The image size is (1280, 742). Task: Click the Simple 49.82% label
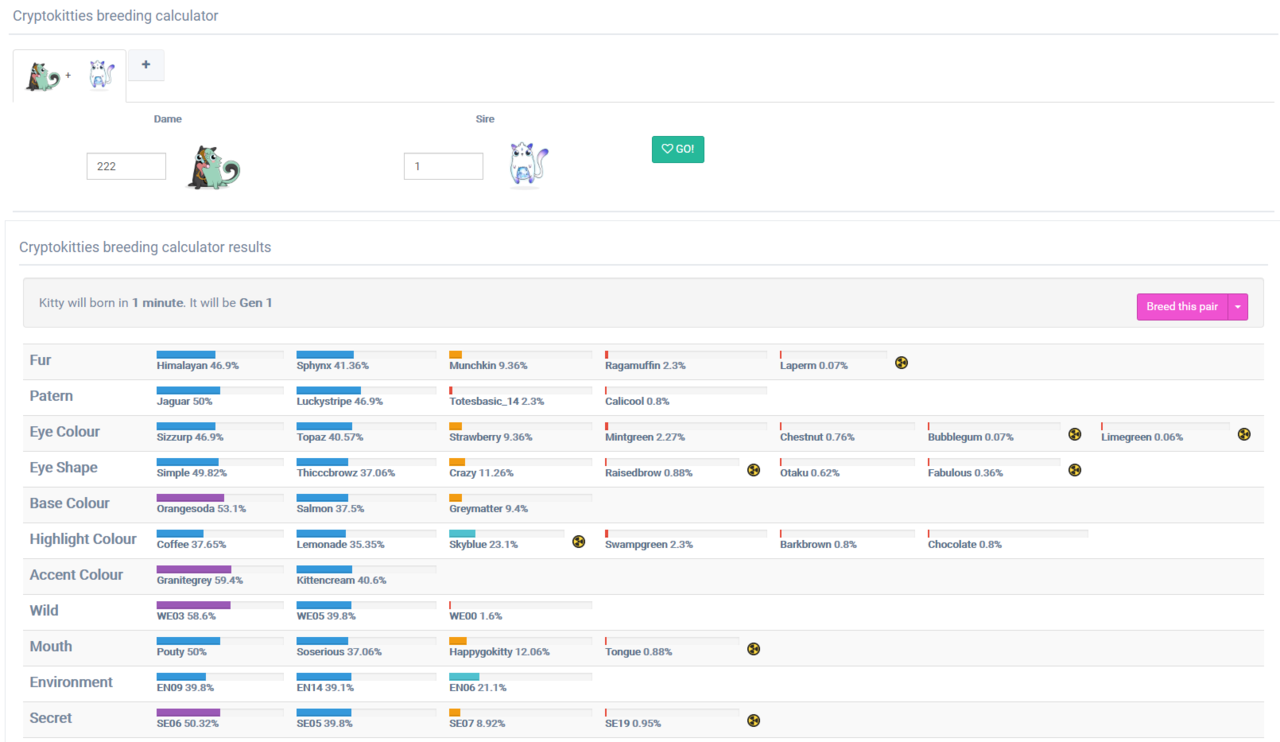192,473
